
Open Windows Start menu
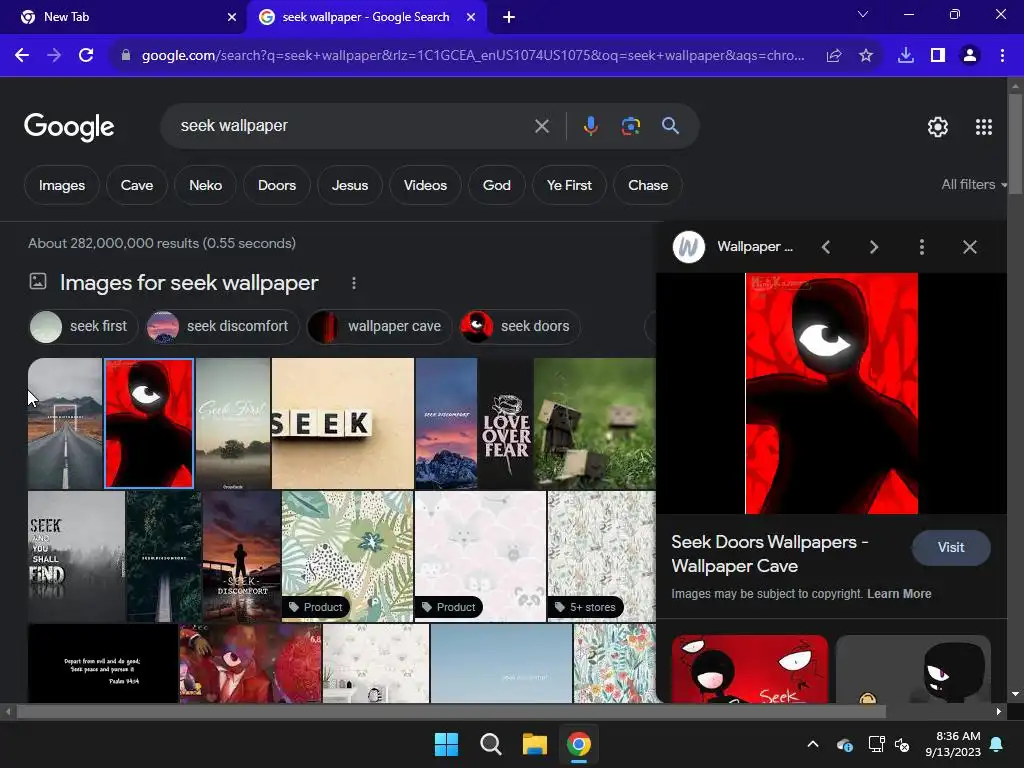(447, 744)
